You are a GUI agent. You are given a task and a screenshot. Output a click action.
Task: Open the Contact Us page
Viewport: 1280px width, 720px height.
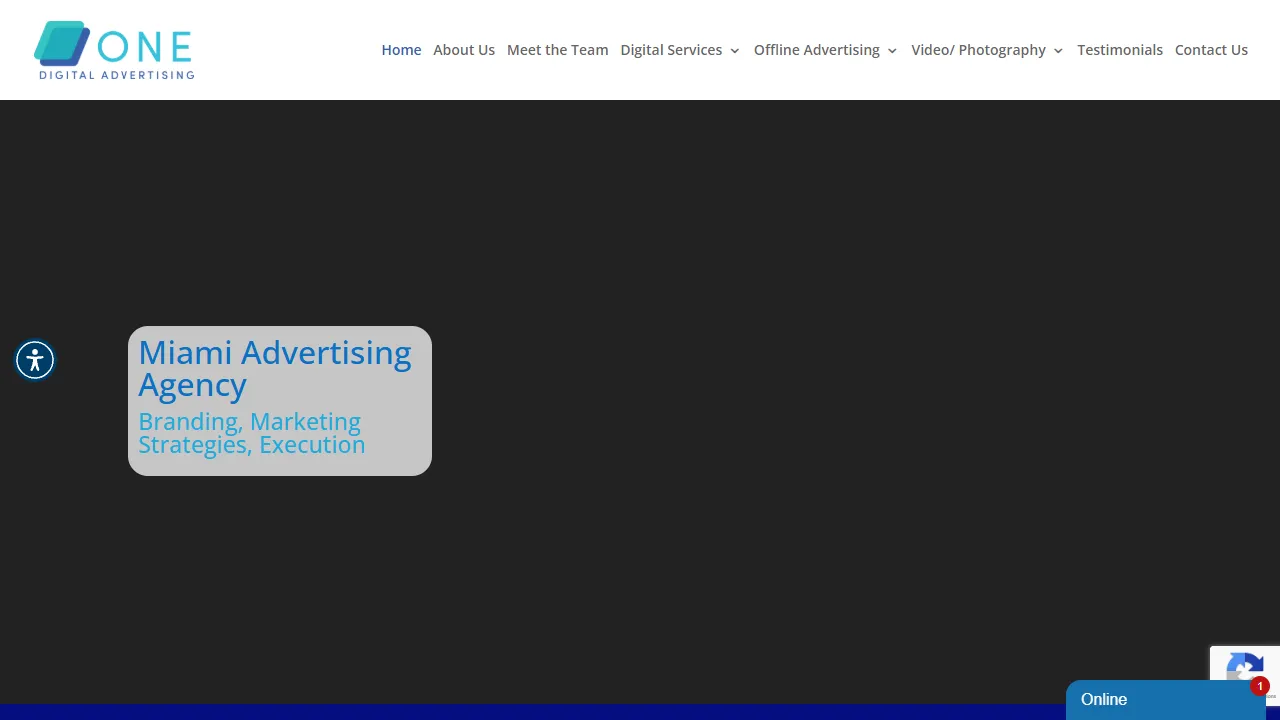(1211, 50)
